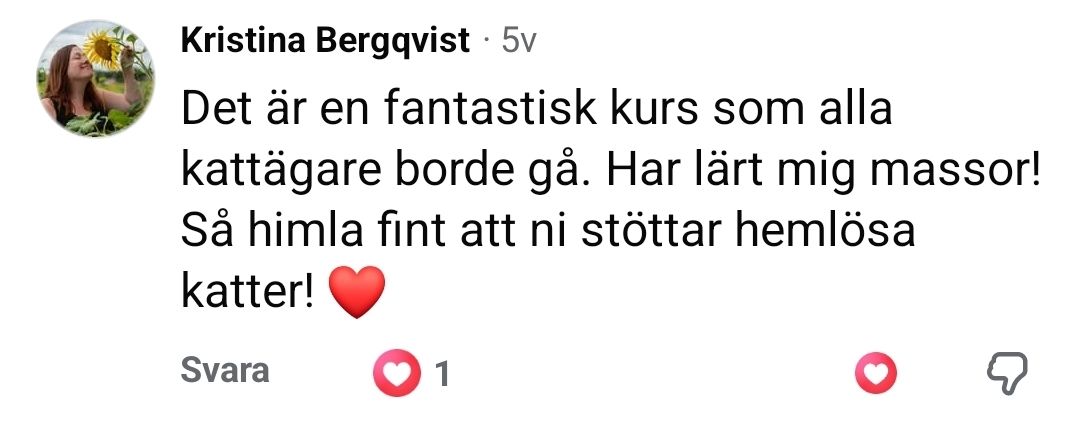This screenshot has height=422, width=1080.
Task: Click the red heart emoji after "katter!"
Action: click(x=356, y=292)
